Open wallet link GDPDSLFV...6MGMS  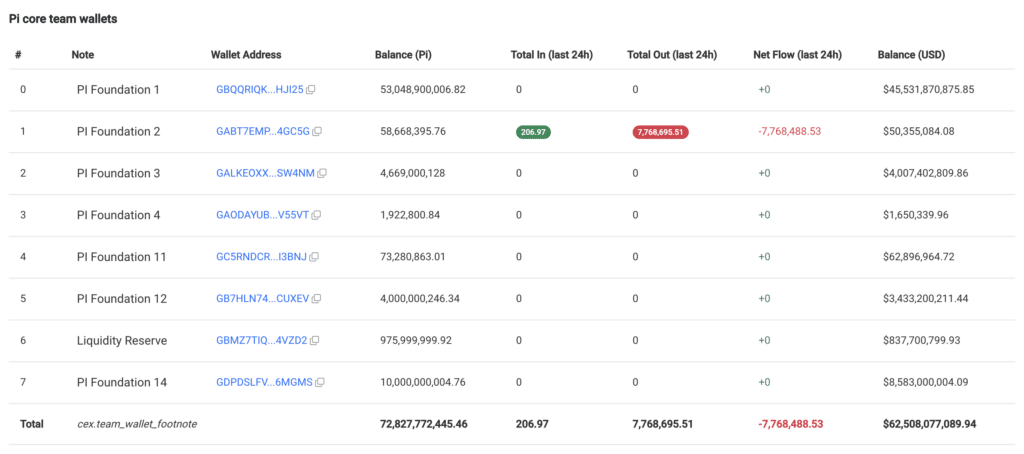click(264, 383)
